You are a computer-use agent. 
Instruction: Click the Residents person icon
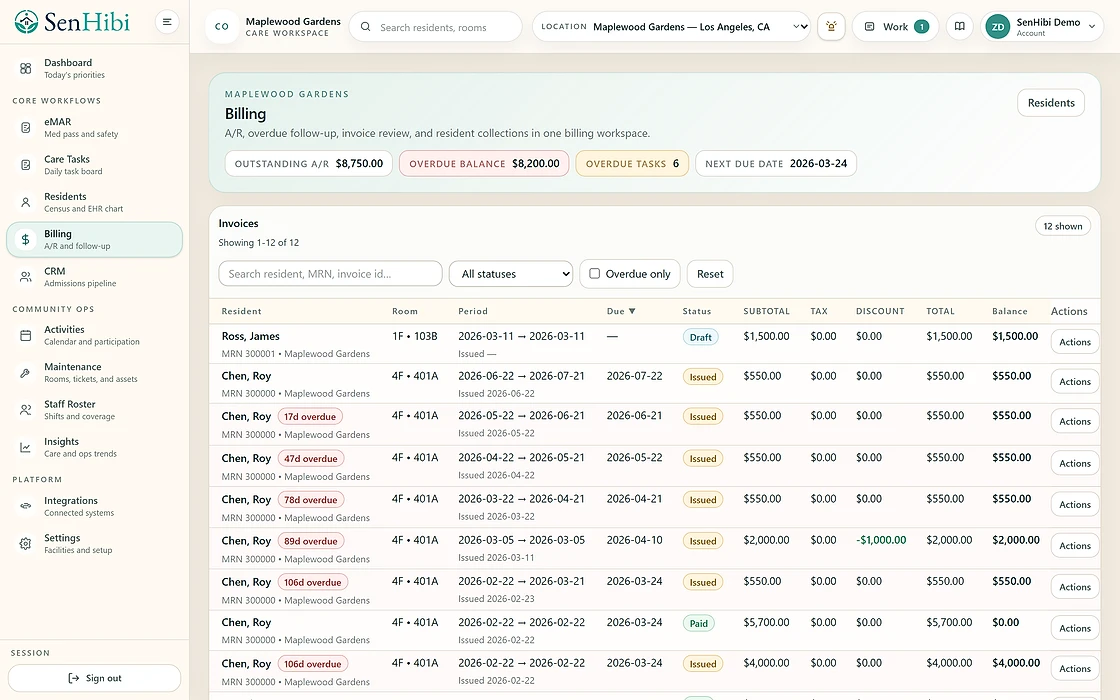pos(26,202)
